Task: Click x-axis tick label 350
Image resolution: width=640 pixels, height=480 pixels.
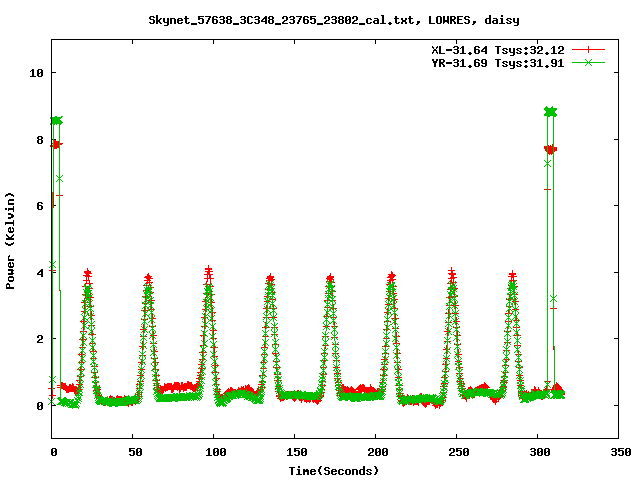Action: click(620, 452)
